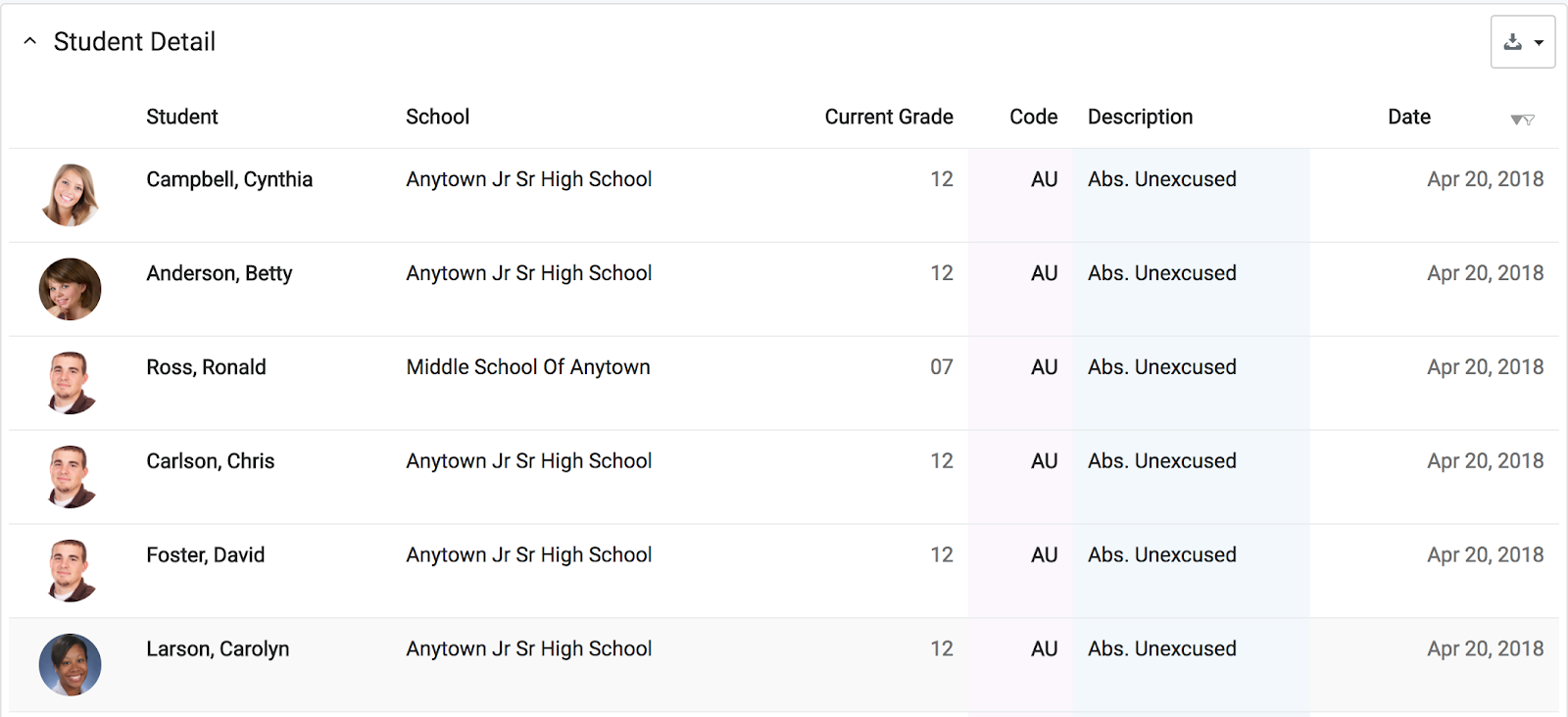
Task: Click the Current Grade column header
Action: coord(889,117)
